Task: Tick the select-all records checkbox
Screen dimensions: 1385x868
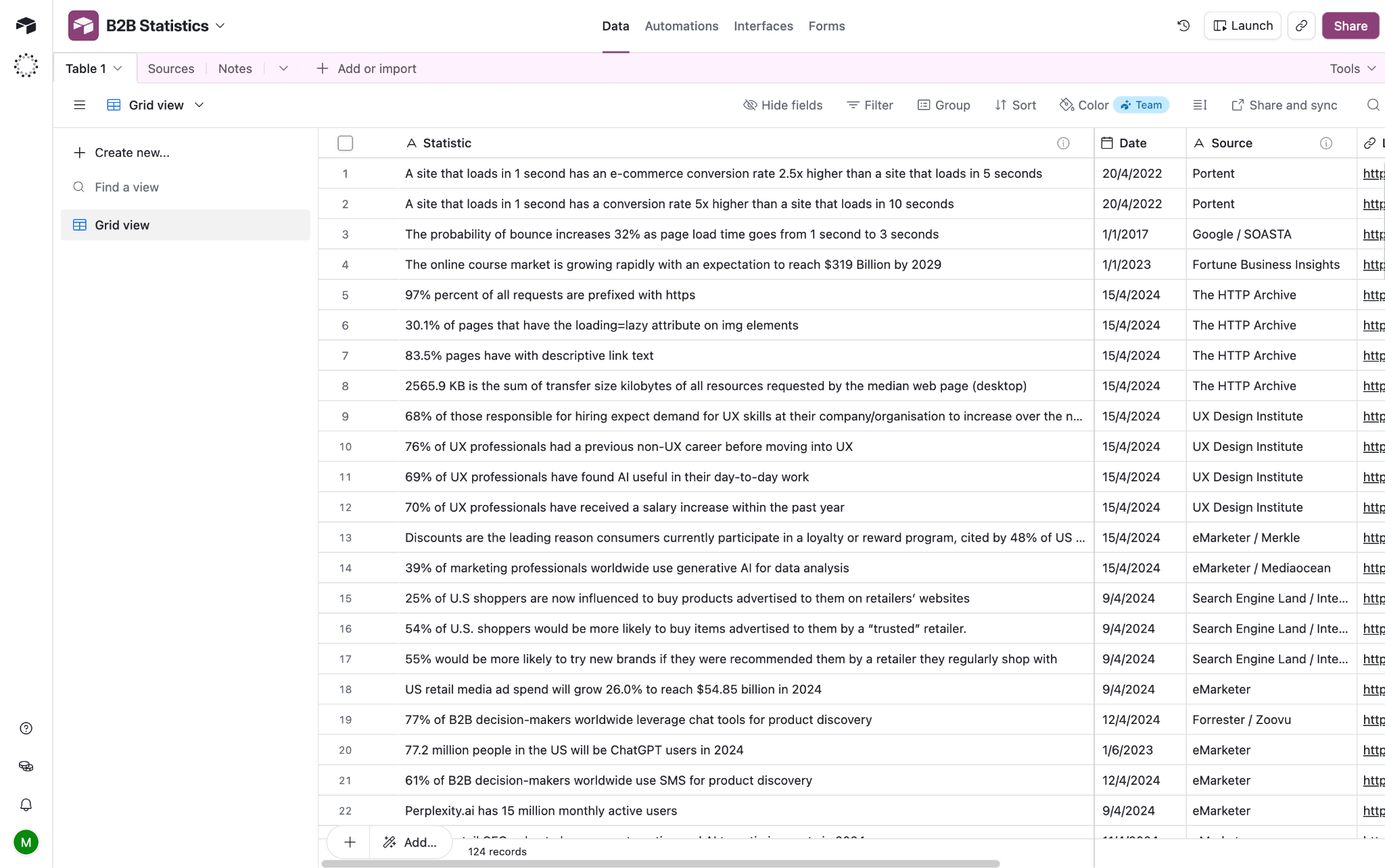Action: click(x=345, y=143)
